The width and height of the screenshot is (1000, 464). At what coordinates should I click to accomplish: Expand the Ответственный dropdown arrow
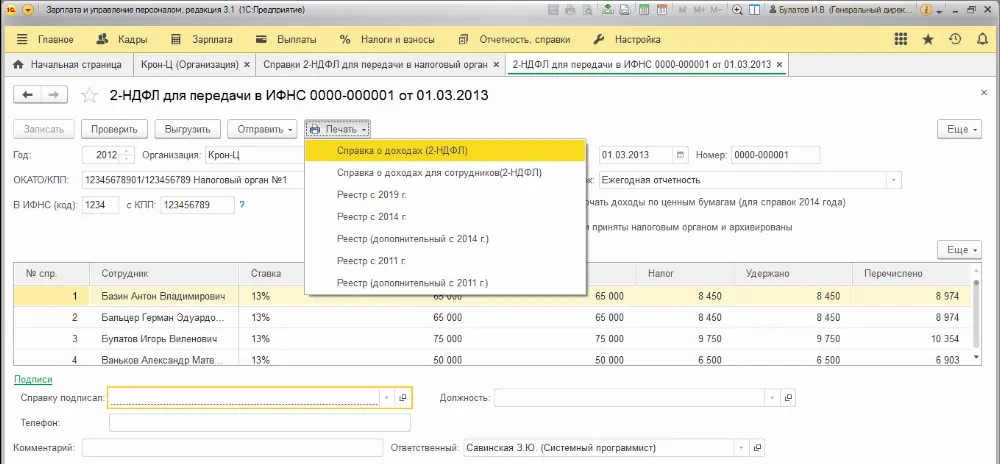tap(741, 447)
